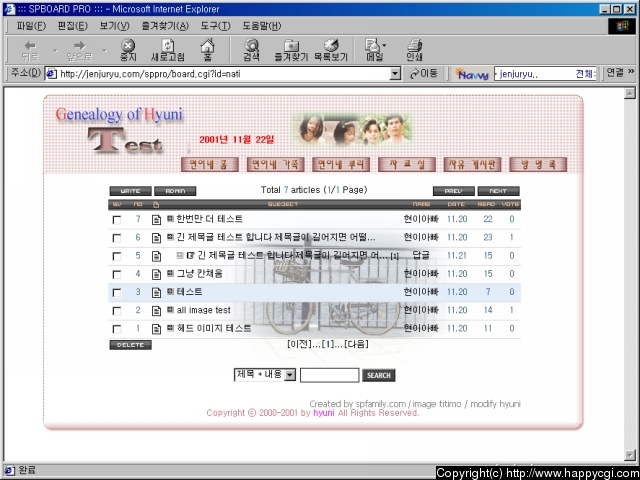Open article titled 헤드 이미지 테스트

pyautogui.click(x=214, y=329)
